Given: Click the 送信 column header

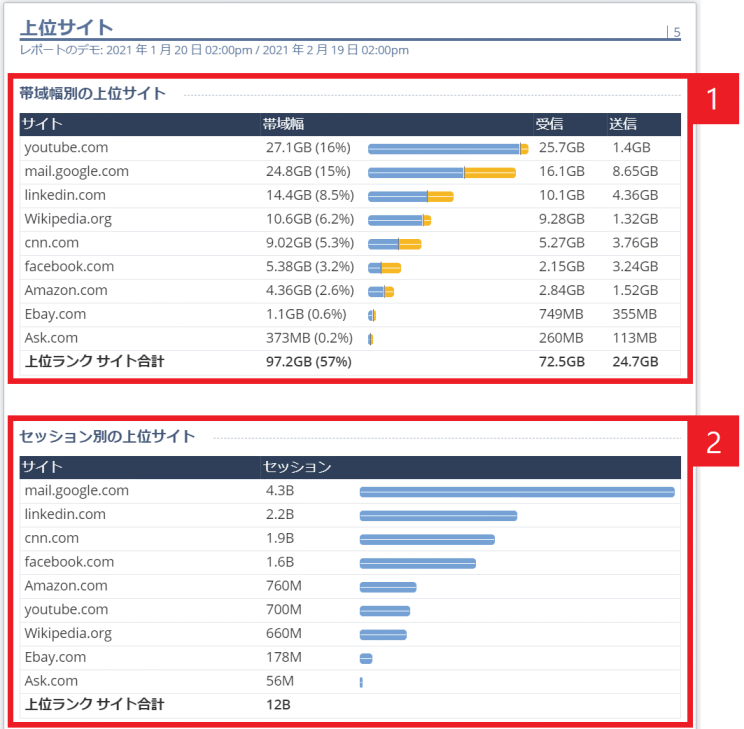Looking at the screenshot, I should tap(623, 124).
